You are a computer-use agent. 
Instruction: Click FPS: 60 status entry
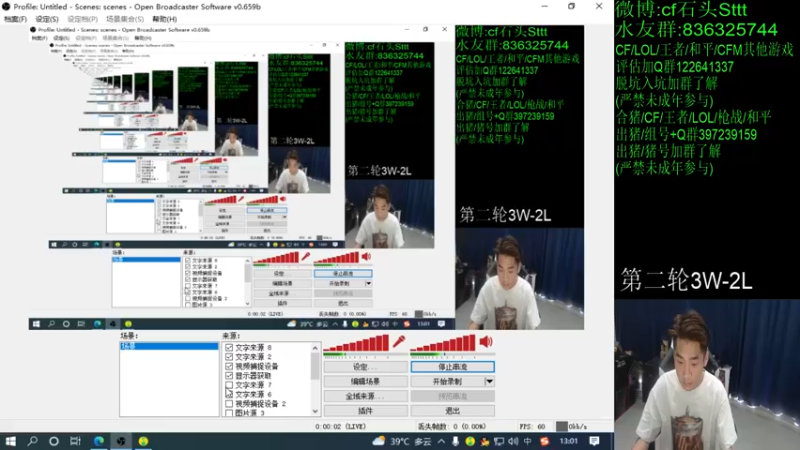pyautogui.click(x=532, y=427)
